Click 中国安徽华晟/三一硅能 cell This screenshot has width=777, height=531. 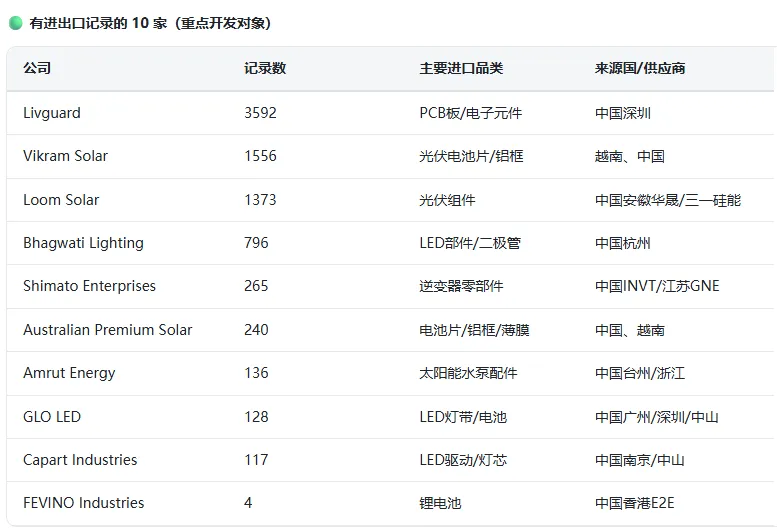coord(667,200)
